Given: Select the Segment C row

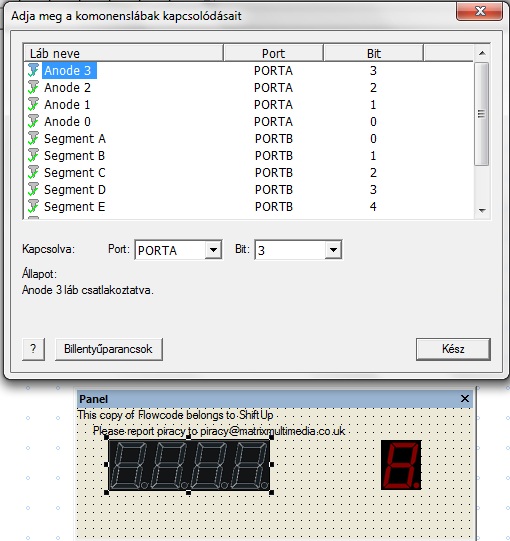Looking at the screenshot, I should [248, 173].
